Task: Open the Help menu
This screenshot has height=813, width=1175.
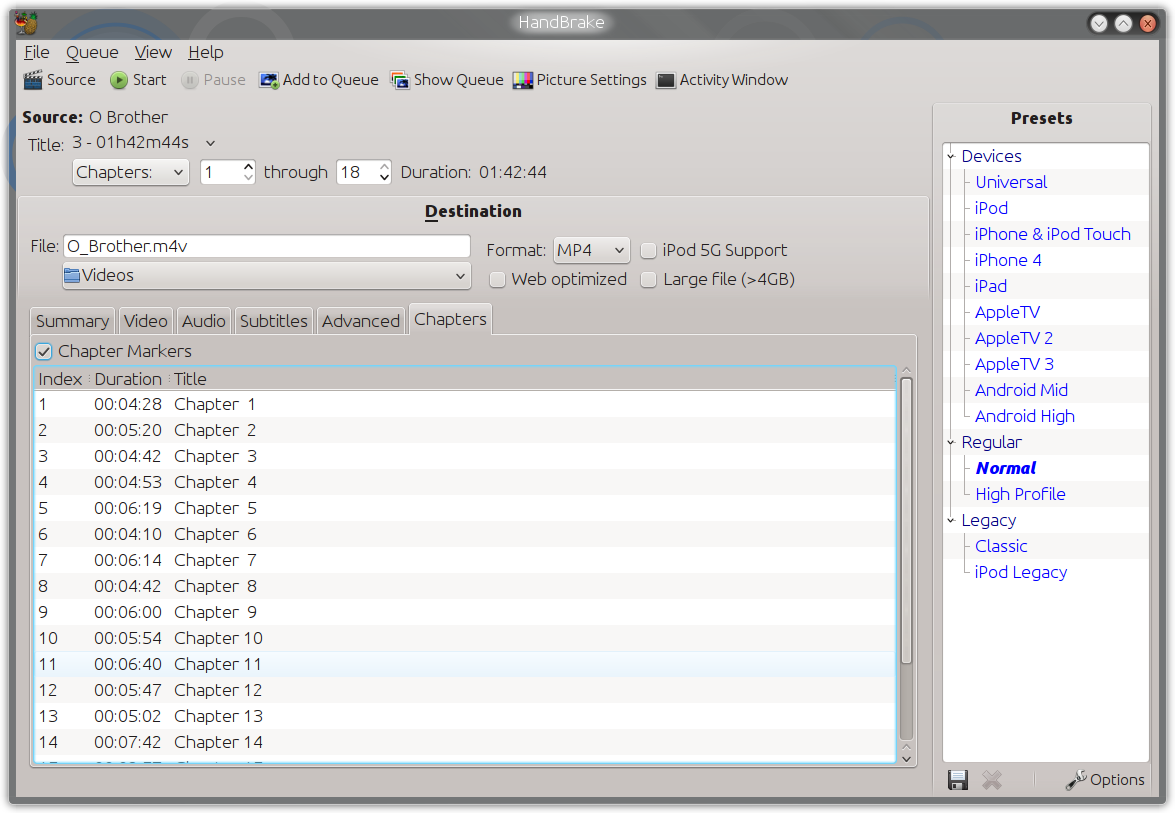Action: point(205,52)
